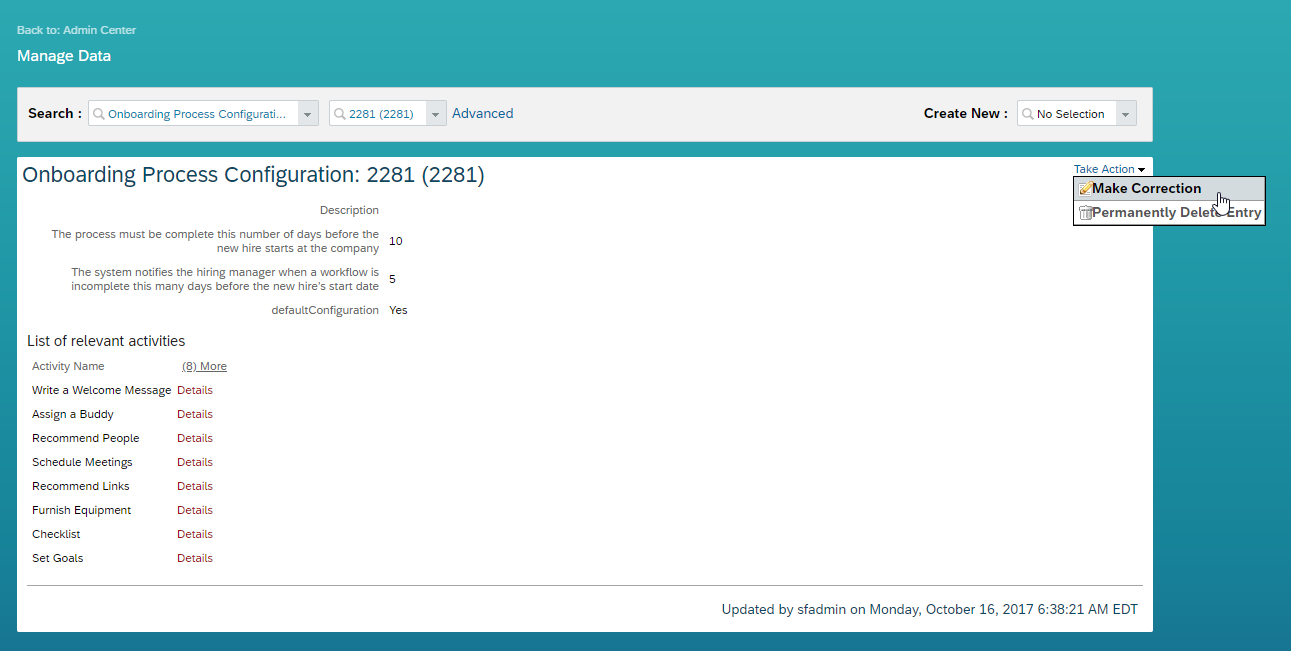Choose Make Correction from the menu
This screenshot has width=1291, height=651.
tap(1169, 189)
